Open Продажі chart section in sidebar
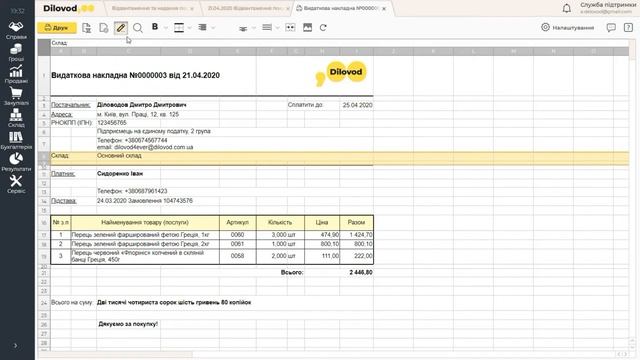 coord(16,74)
